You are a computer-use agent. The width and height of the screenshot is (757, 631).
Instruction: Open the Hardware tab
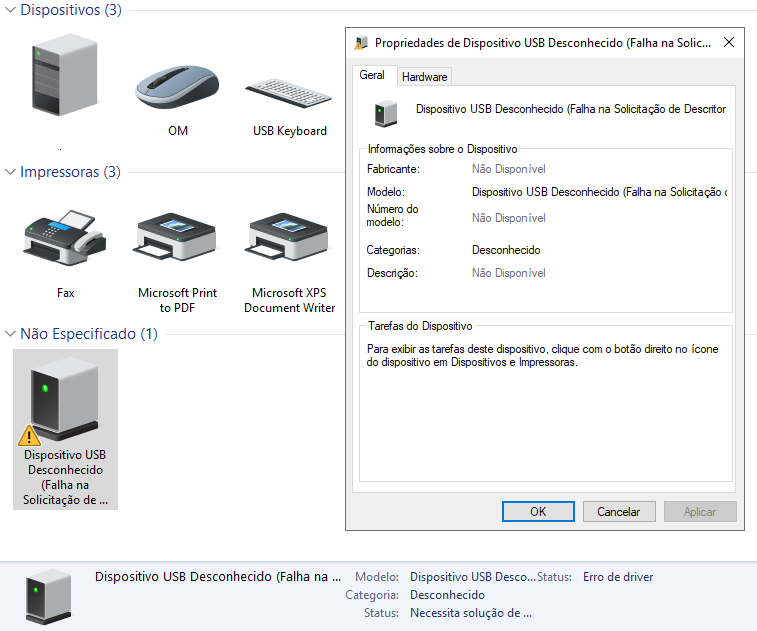pos(424,77)
